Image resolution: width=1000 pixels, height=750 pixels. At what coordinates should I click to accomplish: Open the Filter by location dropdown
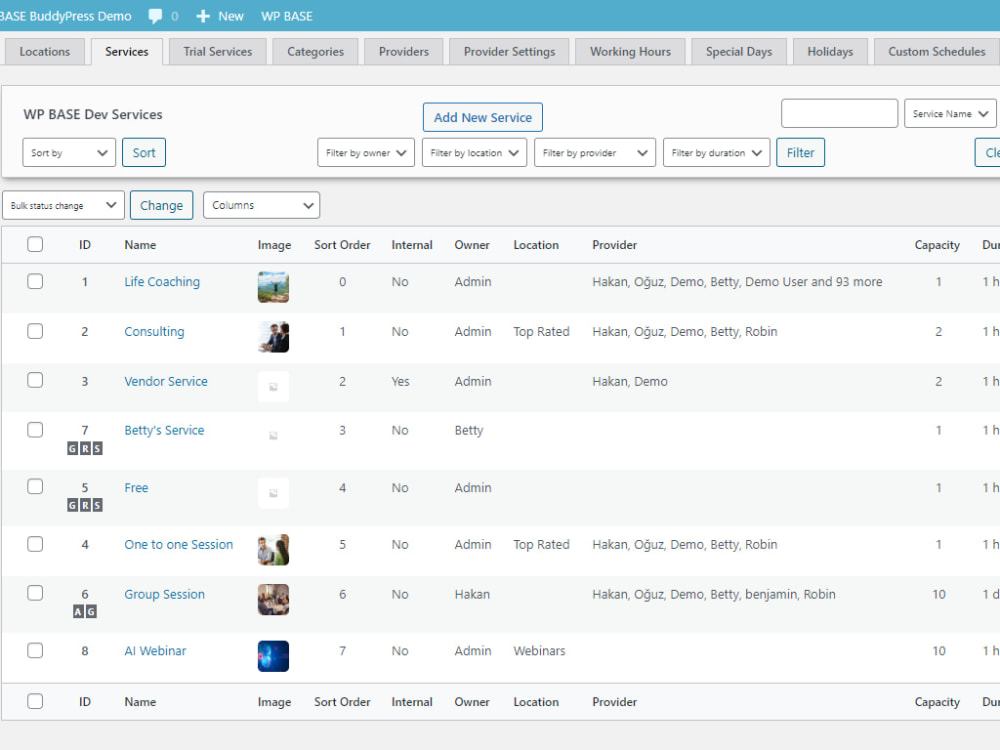474,152
